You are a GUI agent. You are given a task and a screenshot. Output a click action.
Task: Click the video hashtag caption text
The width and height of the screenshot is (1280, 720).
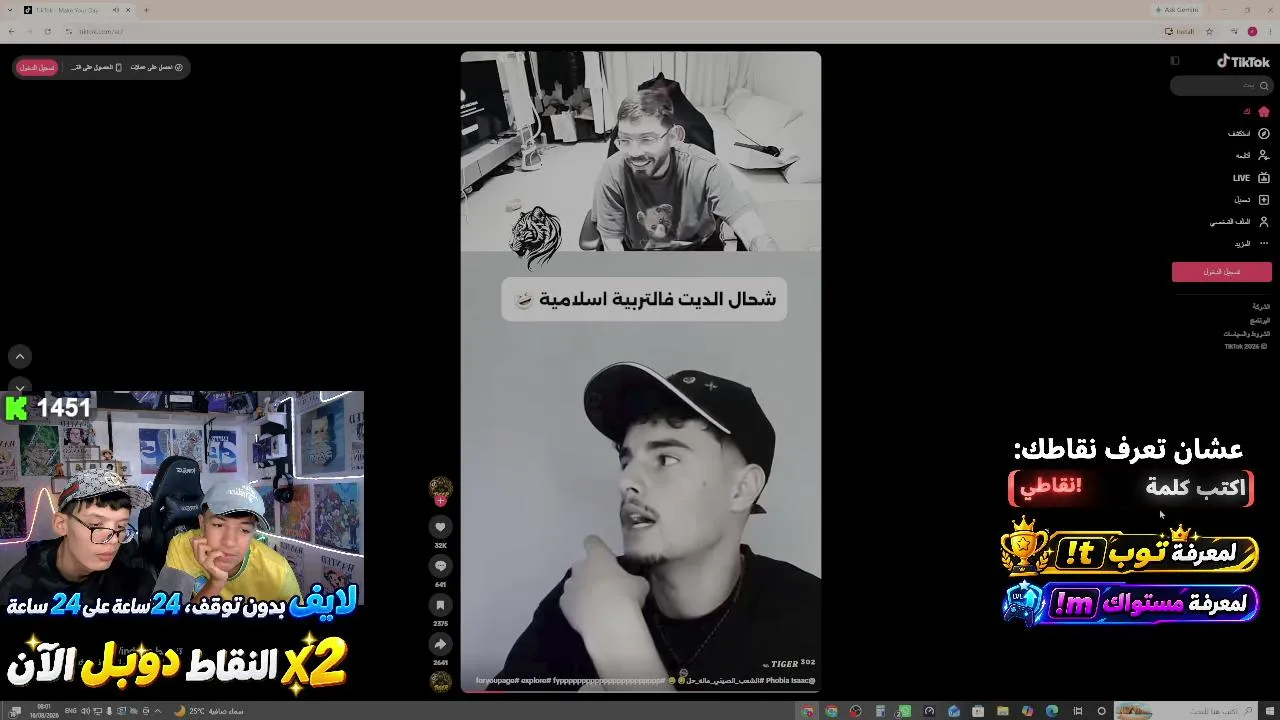point(645,680)
